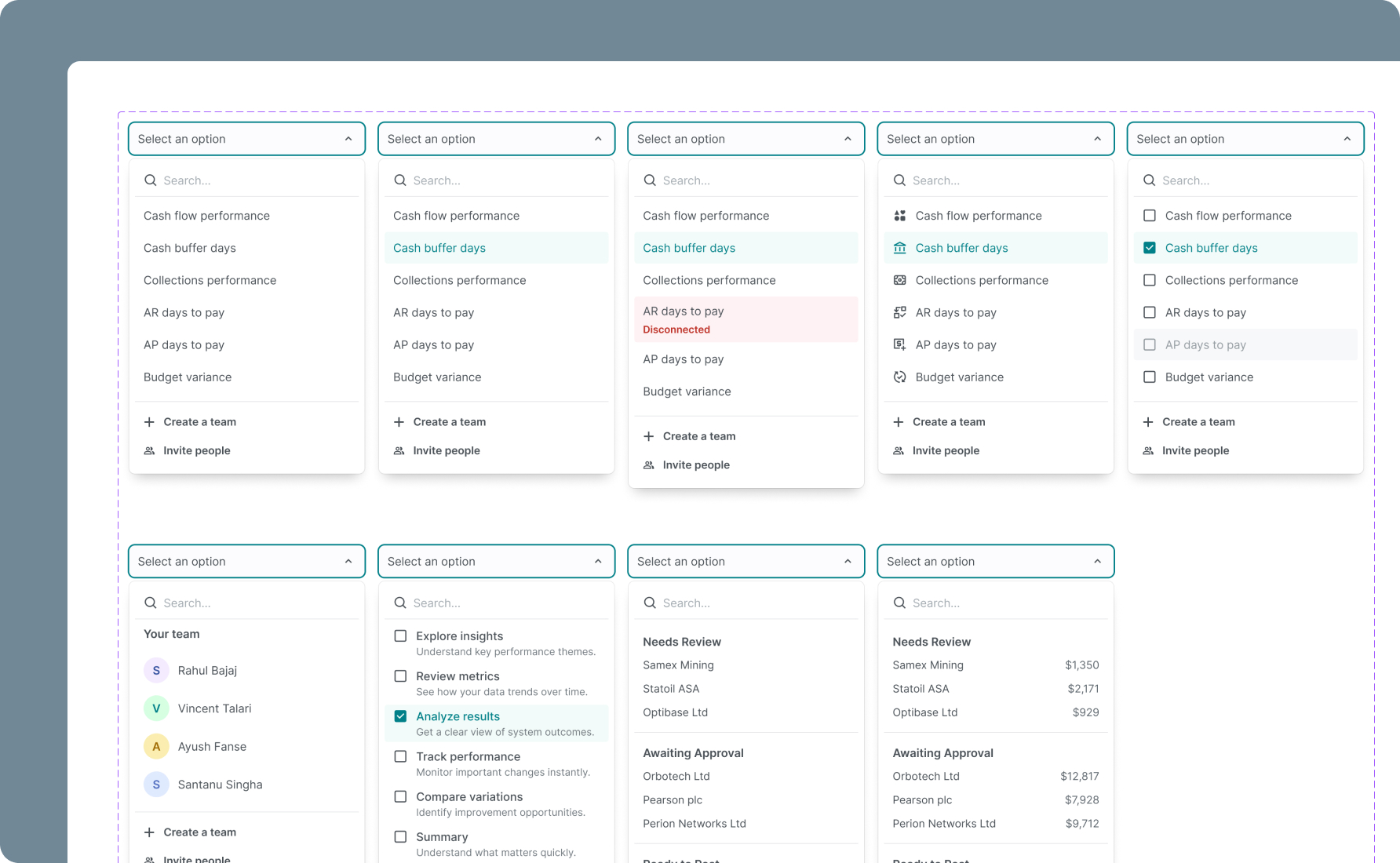Collapse the dropdown above the Your team list
This screenshot has width=1400, height=863.
click(348, 562)
